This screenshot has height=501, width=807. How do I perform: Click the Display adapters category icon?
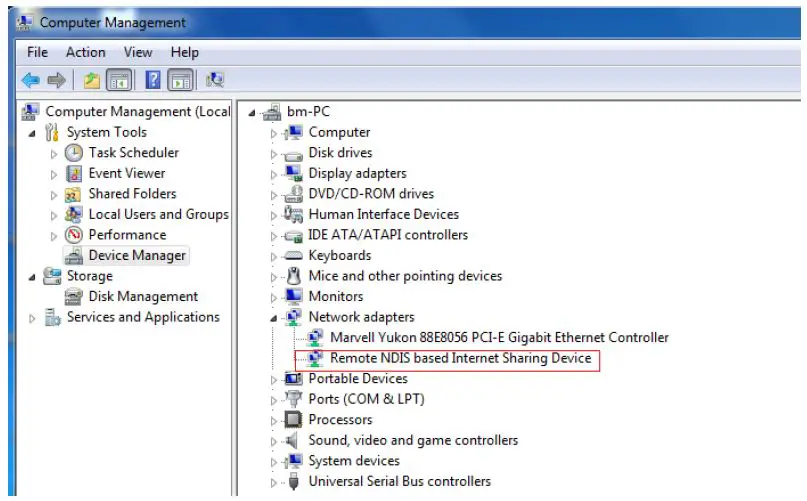(293, 174)
